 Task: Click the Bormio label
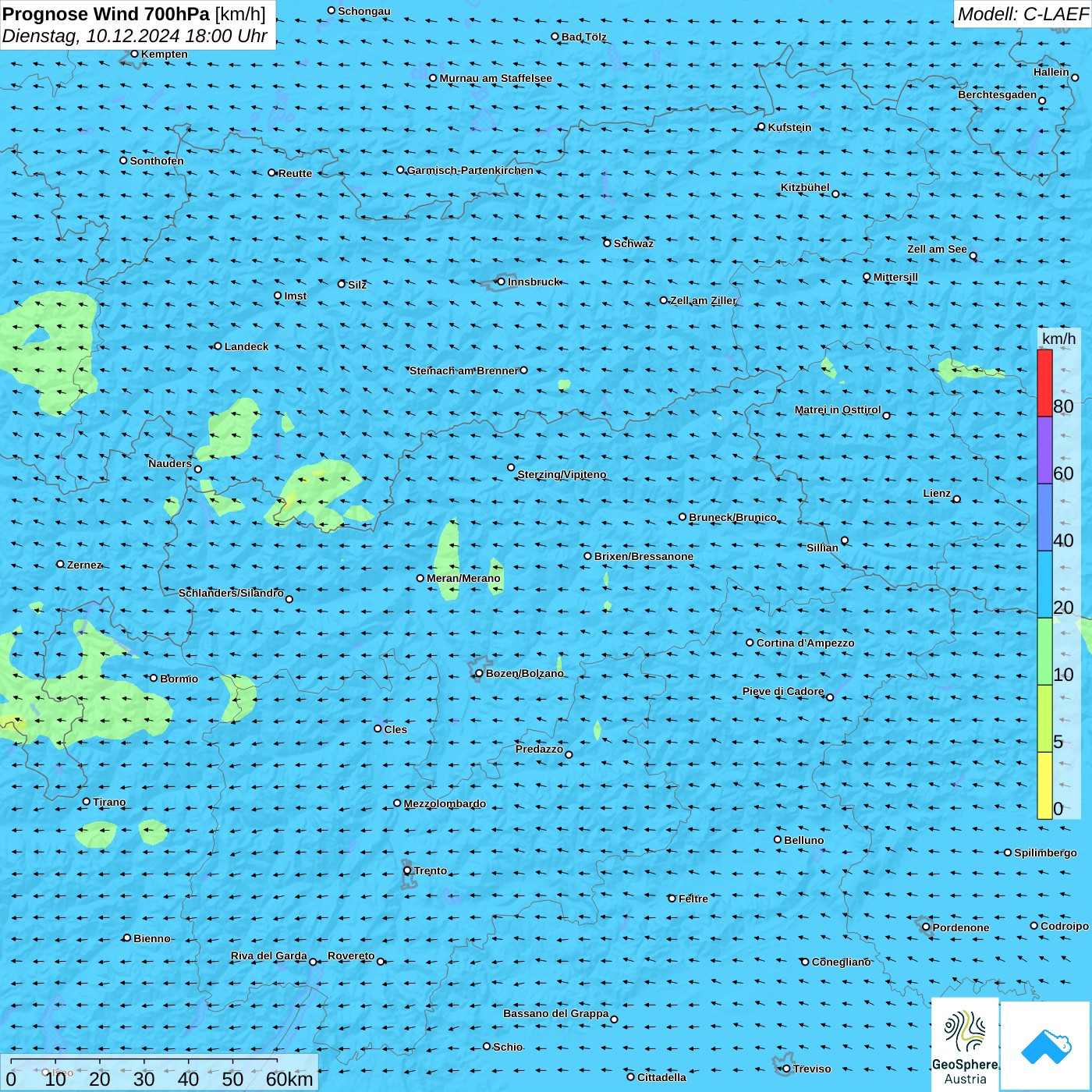tap(179, 679)
